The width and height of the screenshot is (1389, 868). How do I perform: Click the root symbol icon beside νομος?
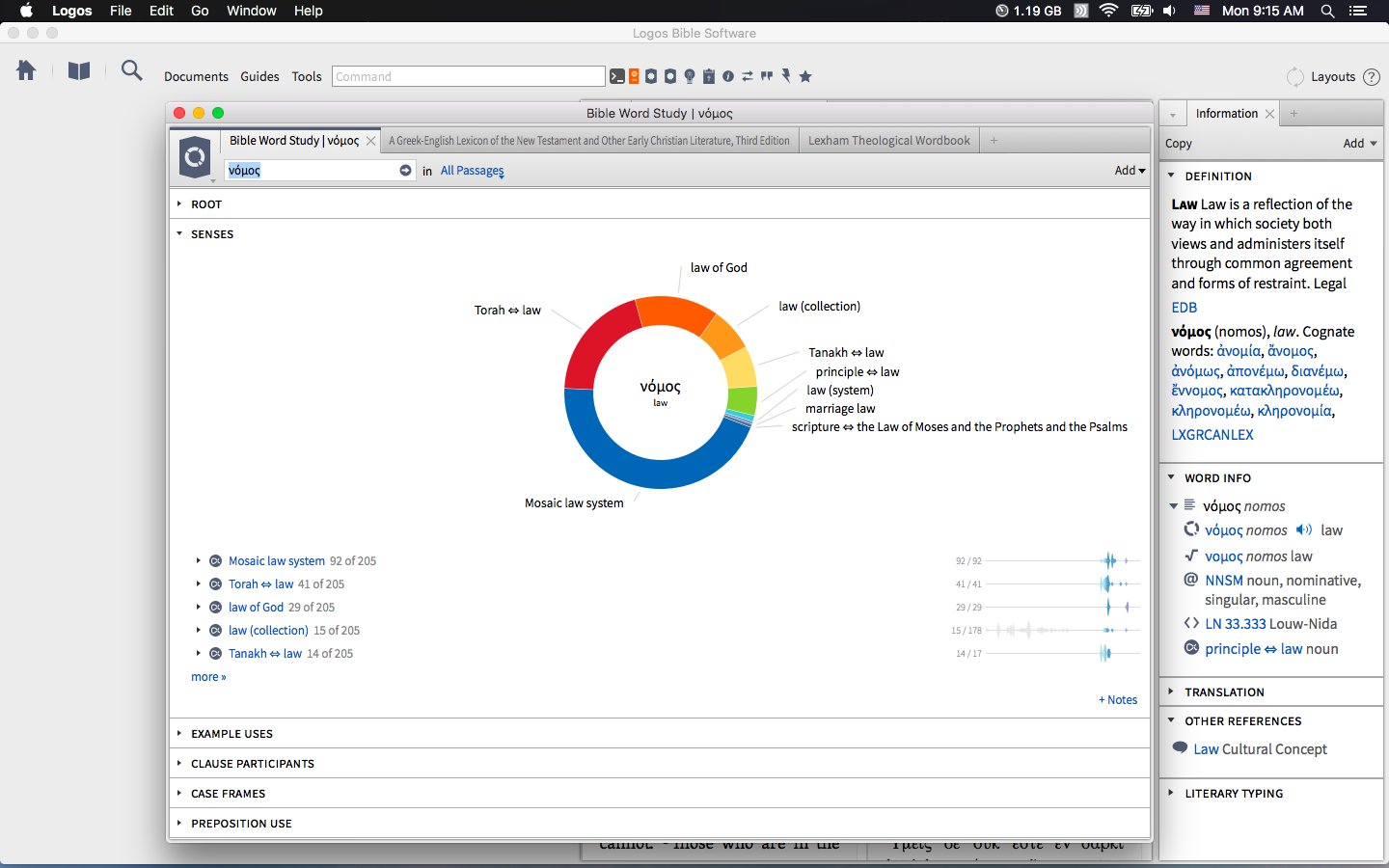[1191, 556]
